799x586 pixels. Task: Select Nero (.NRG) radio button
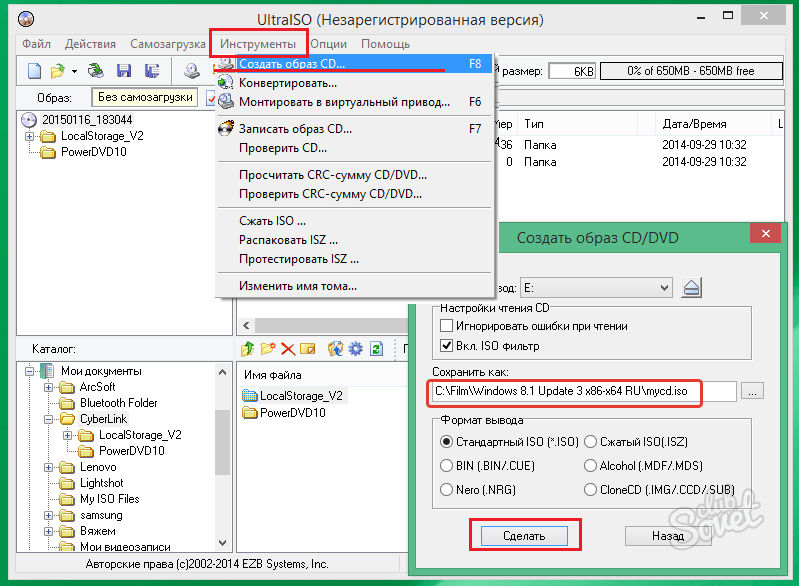(x=446, y=490)
